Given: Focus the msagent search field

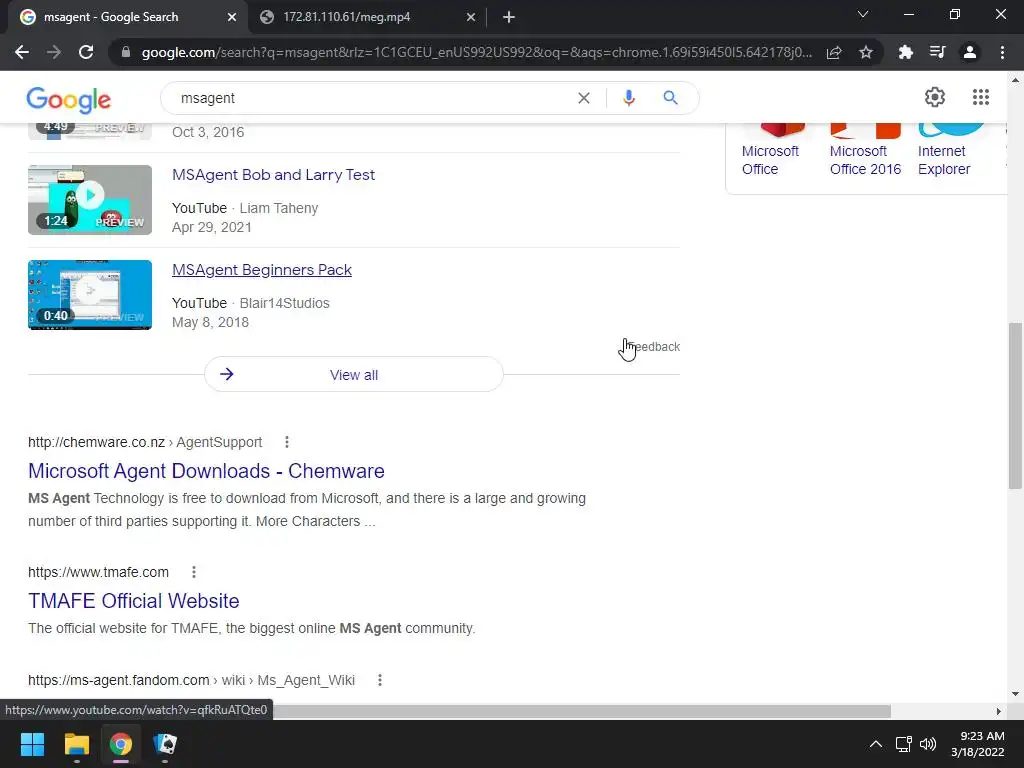Looking at the screenshot, I should [x=372, y=98].
